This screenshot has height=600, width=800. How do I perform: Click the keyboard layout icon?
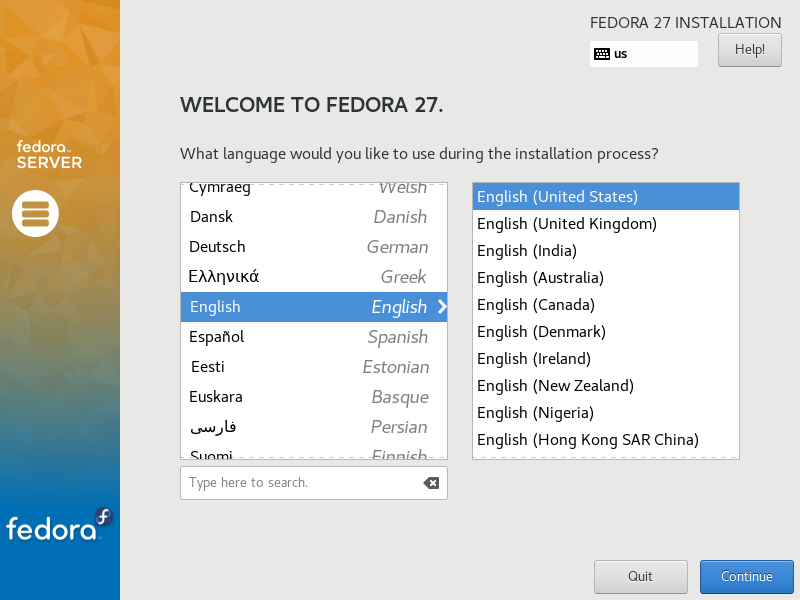[602, 54]
